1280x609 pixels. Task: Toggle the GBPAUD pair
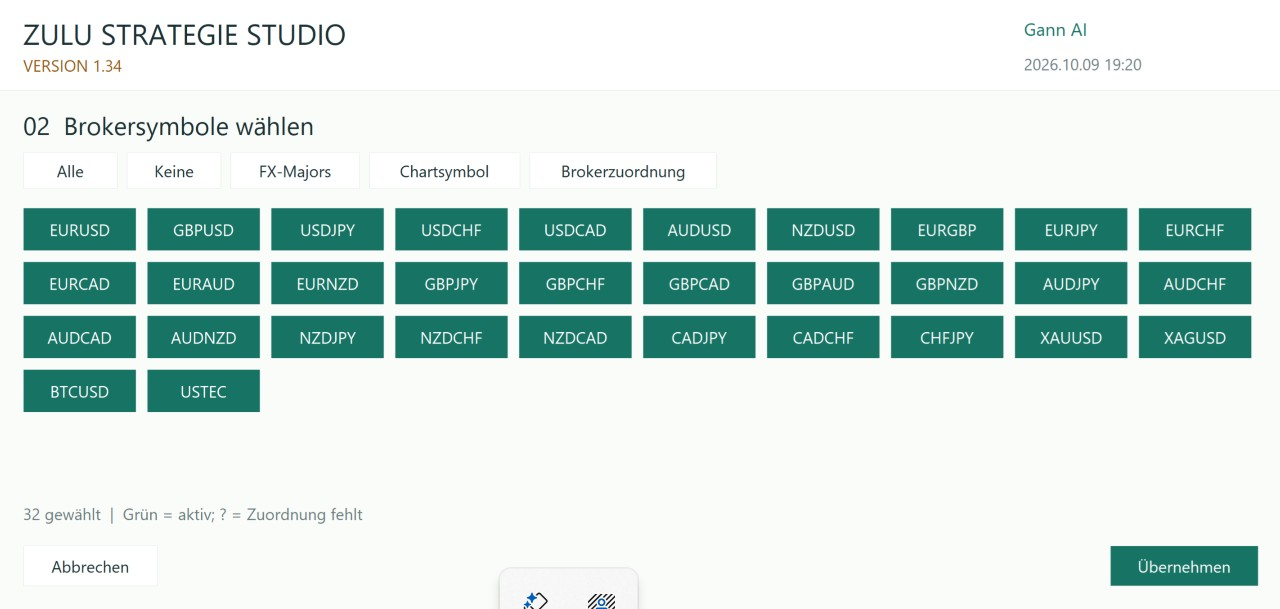824,284
